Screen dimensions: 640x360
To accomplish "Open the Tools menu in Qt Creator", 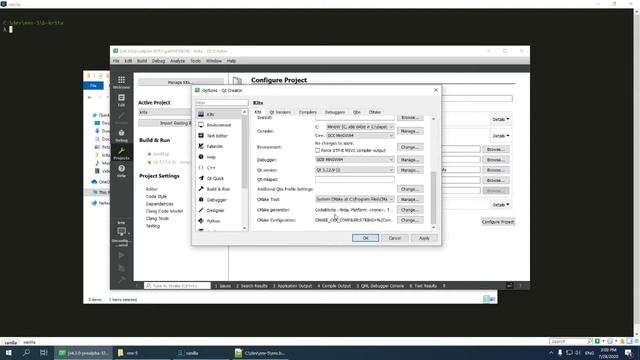I will (x=196, y=61).
